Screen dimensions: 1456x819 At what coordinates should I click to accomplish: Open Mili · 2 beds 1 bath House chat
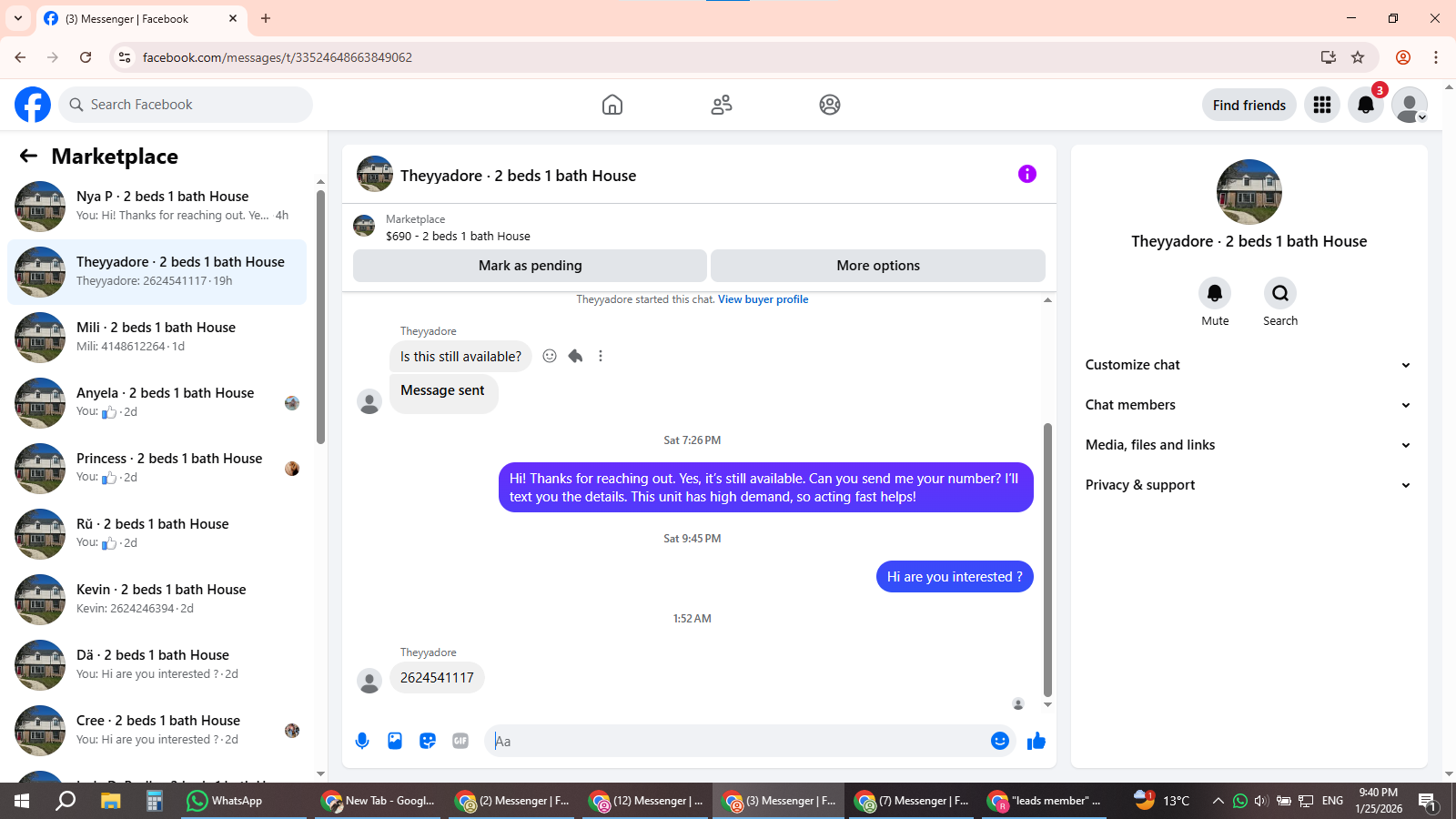click(x=157, y=337)
